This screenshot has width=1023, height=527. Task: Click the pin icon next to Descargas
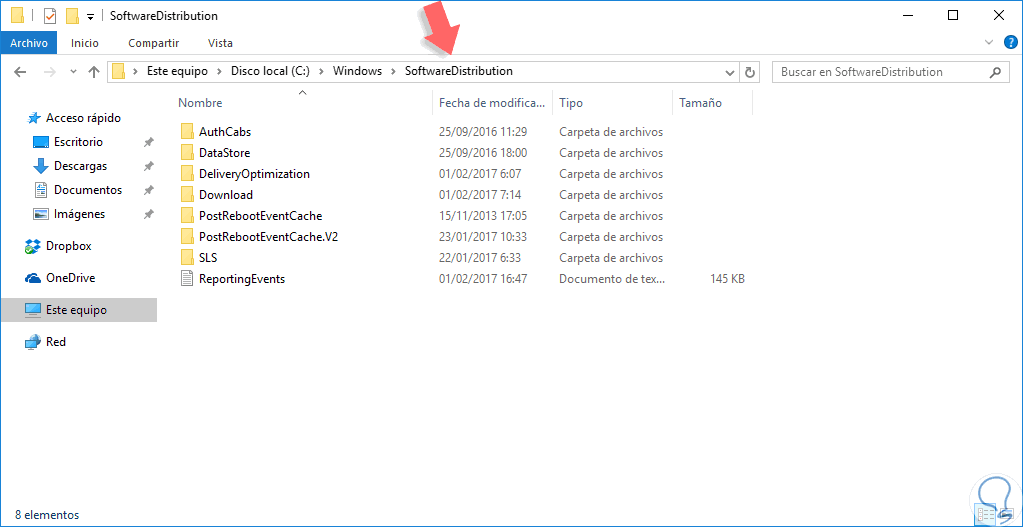(x=149, y=166)
